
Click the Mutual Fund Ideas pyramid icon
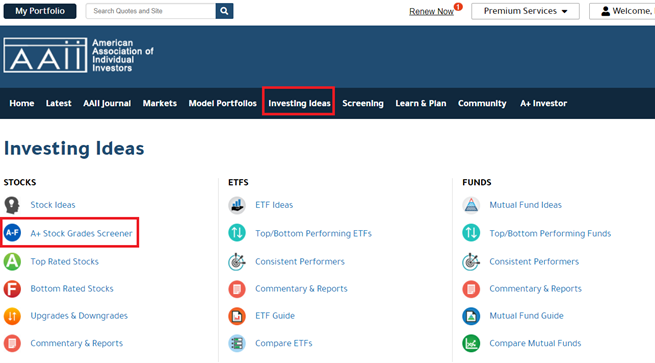tap(471, 205)
